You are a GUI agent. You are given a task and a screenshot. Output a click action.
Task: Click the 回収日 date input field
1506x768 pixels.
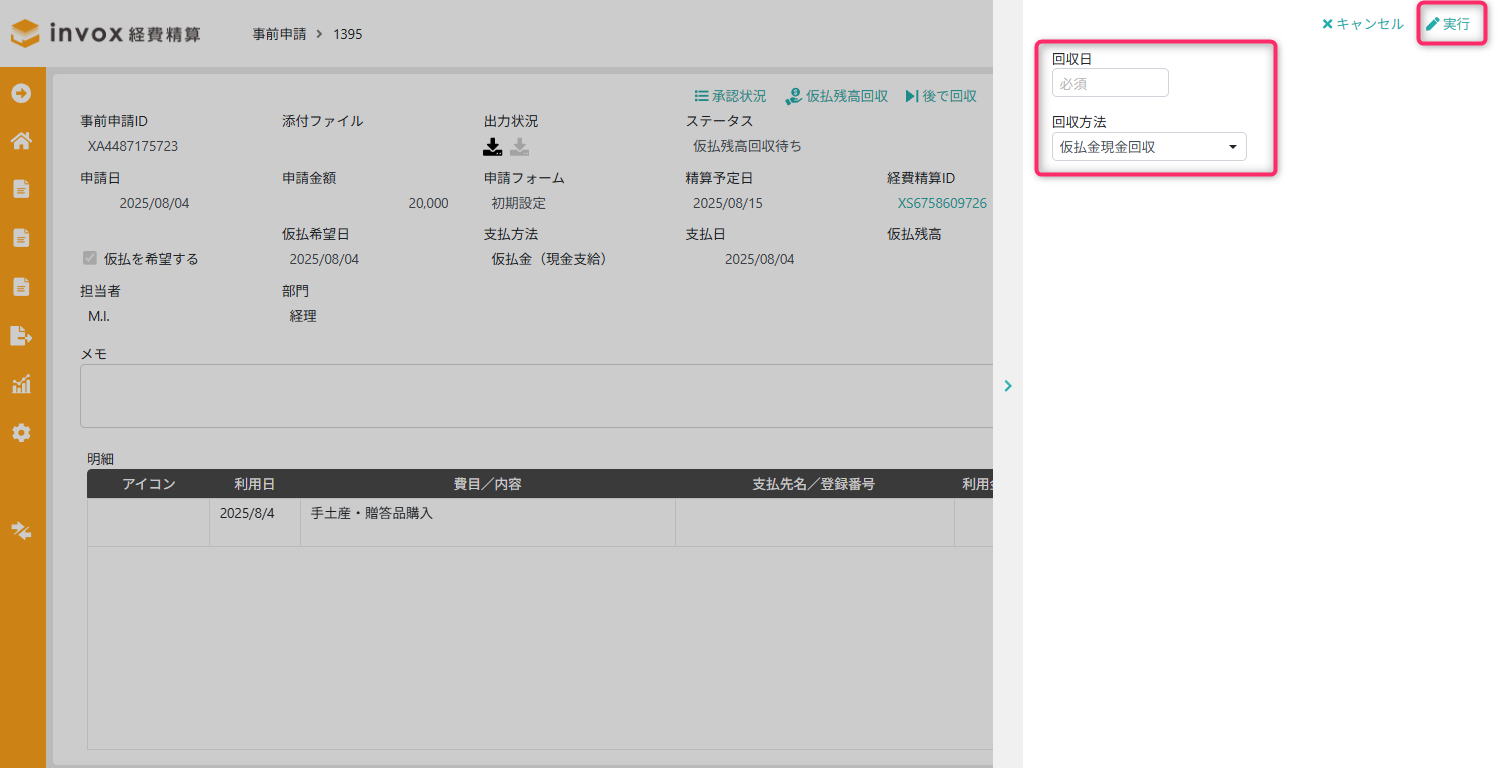point(1110,83)
